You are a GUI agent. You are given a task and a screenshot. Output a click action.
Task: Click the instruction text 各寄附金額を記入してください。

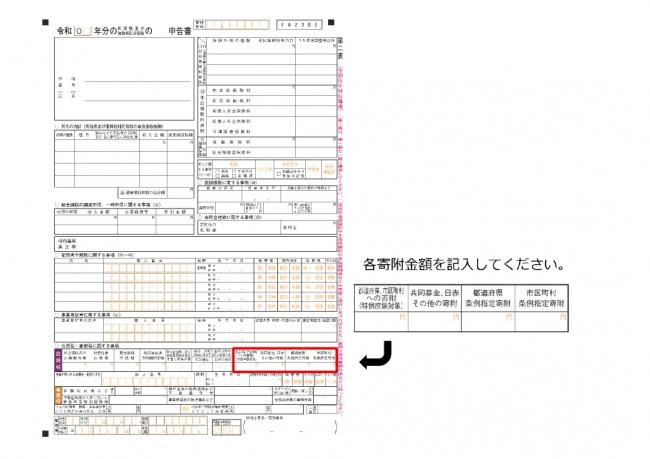click(x=464, y=264)
